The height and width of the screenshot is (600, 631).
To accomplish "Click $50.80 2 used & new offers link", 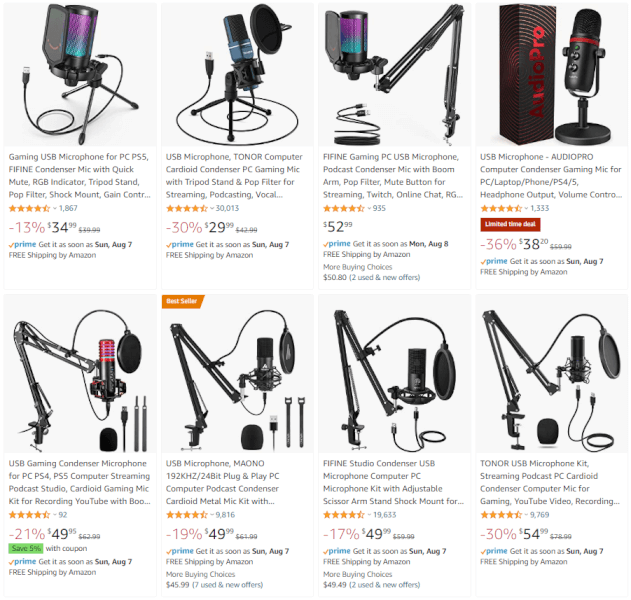I will (371, 277).
